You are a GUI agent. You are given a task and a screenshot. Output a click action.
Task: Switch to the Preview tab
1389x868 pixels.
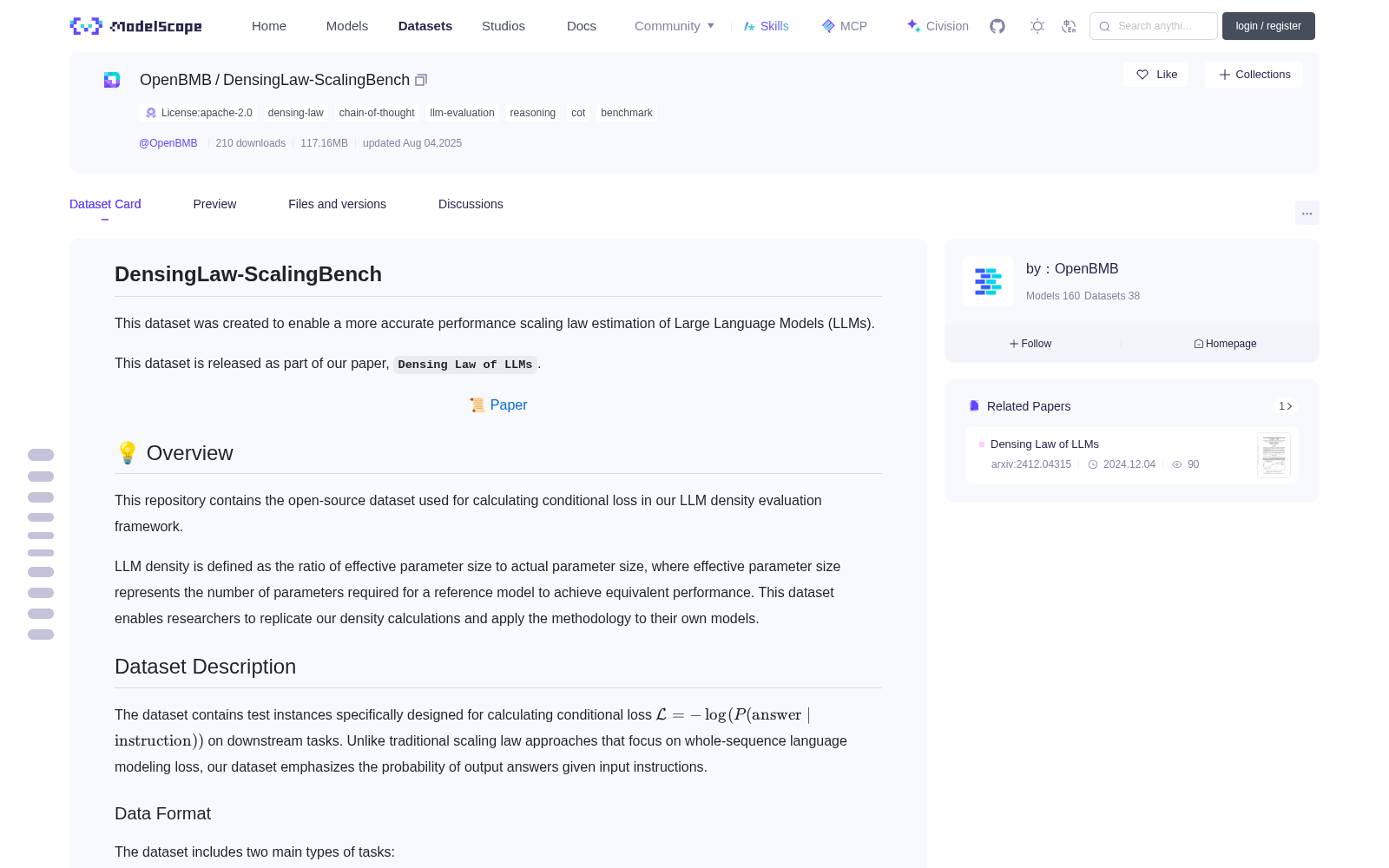click(214, 204)
